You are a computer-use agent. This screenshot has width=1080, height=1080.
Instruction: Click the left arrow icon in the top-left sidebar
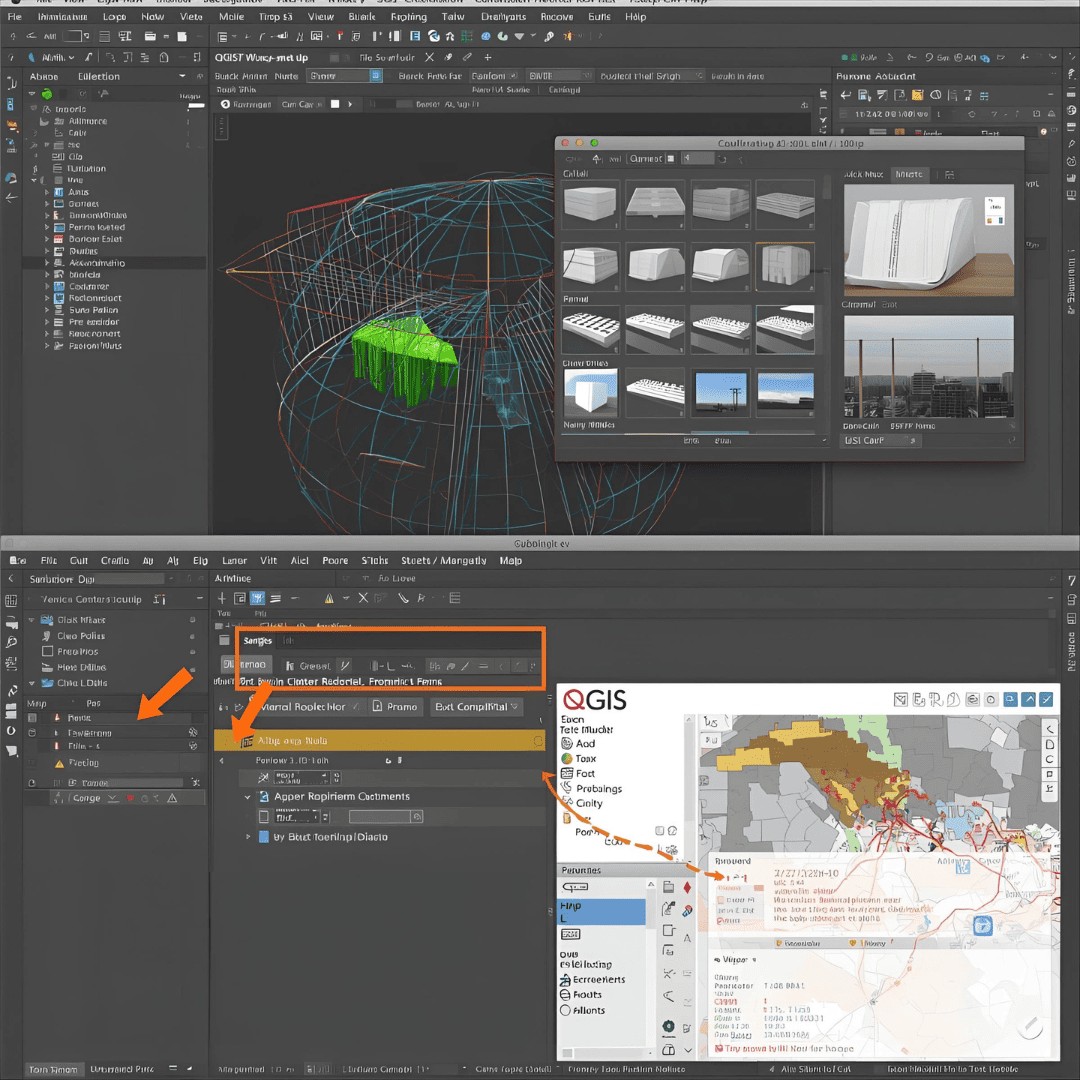click(x=11, y=198)
